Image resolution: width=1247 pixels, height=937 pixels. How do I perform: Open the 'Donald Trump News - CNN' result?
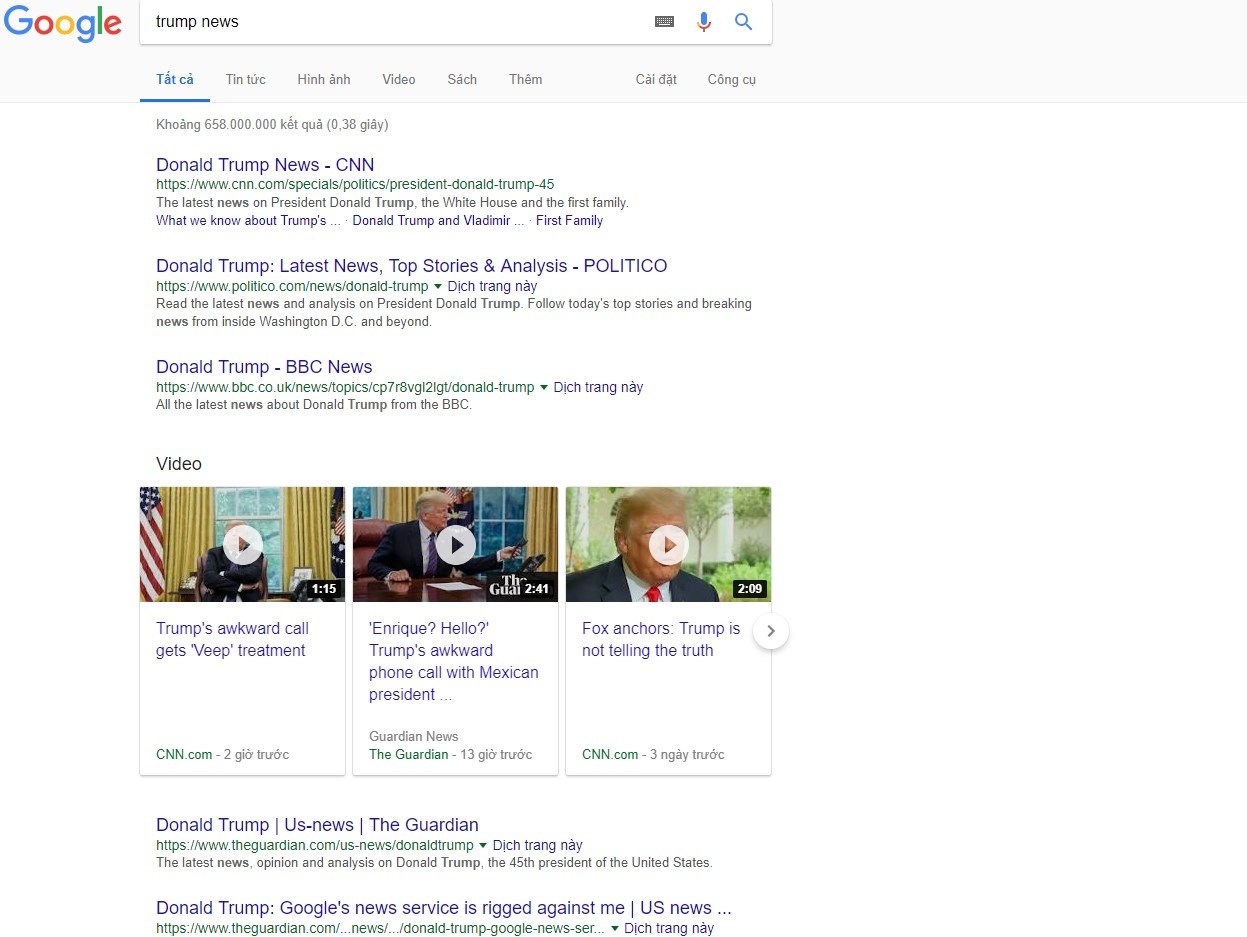coord(264,164)
